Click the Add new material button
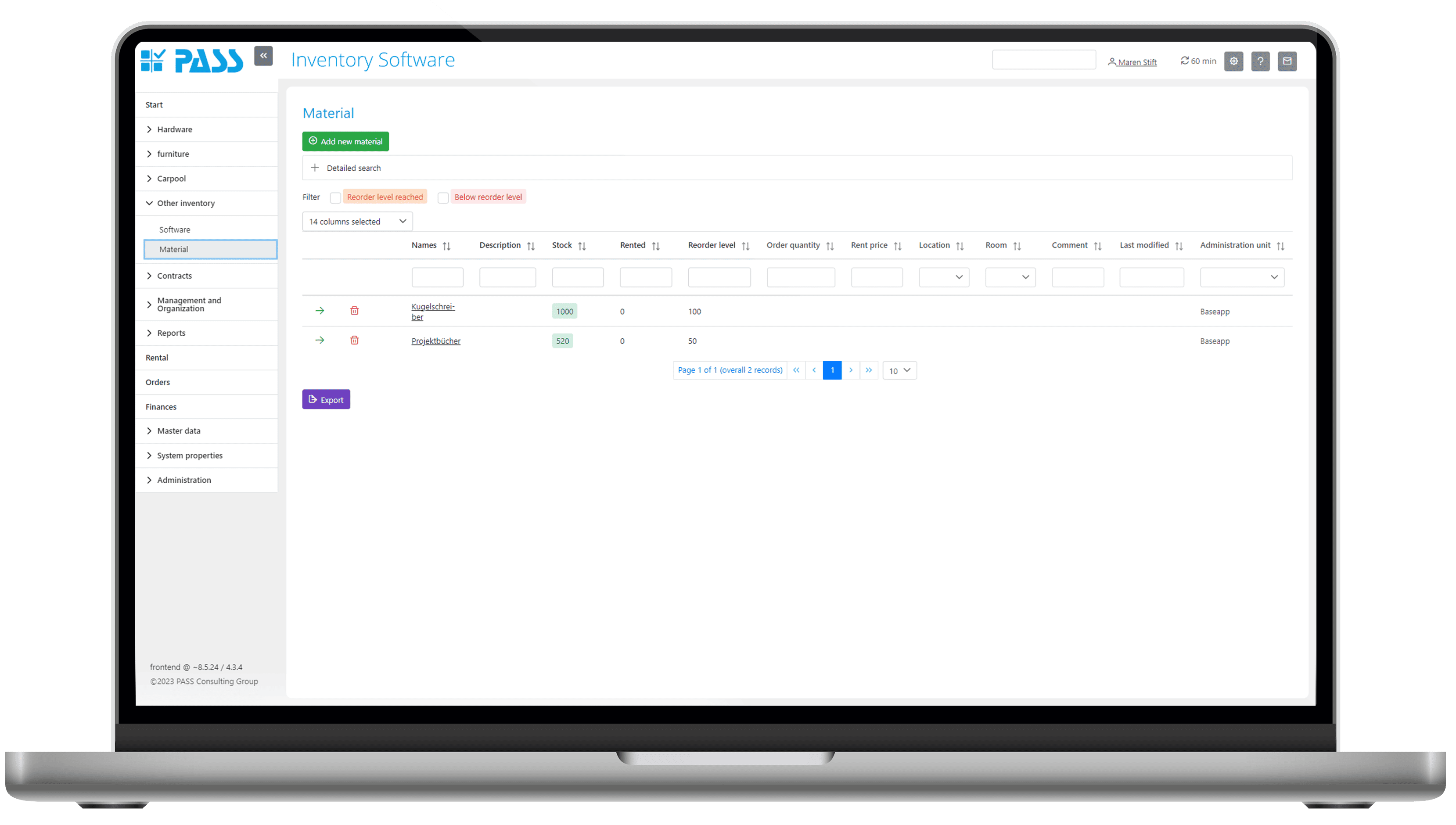Viewport: 1456px width, 825px height. coord(346,141)
